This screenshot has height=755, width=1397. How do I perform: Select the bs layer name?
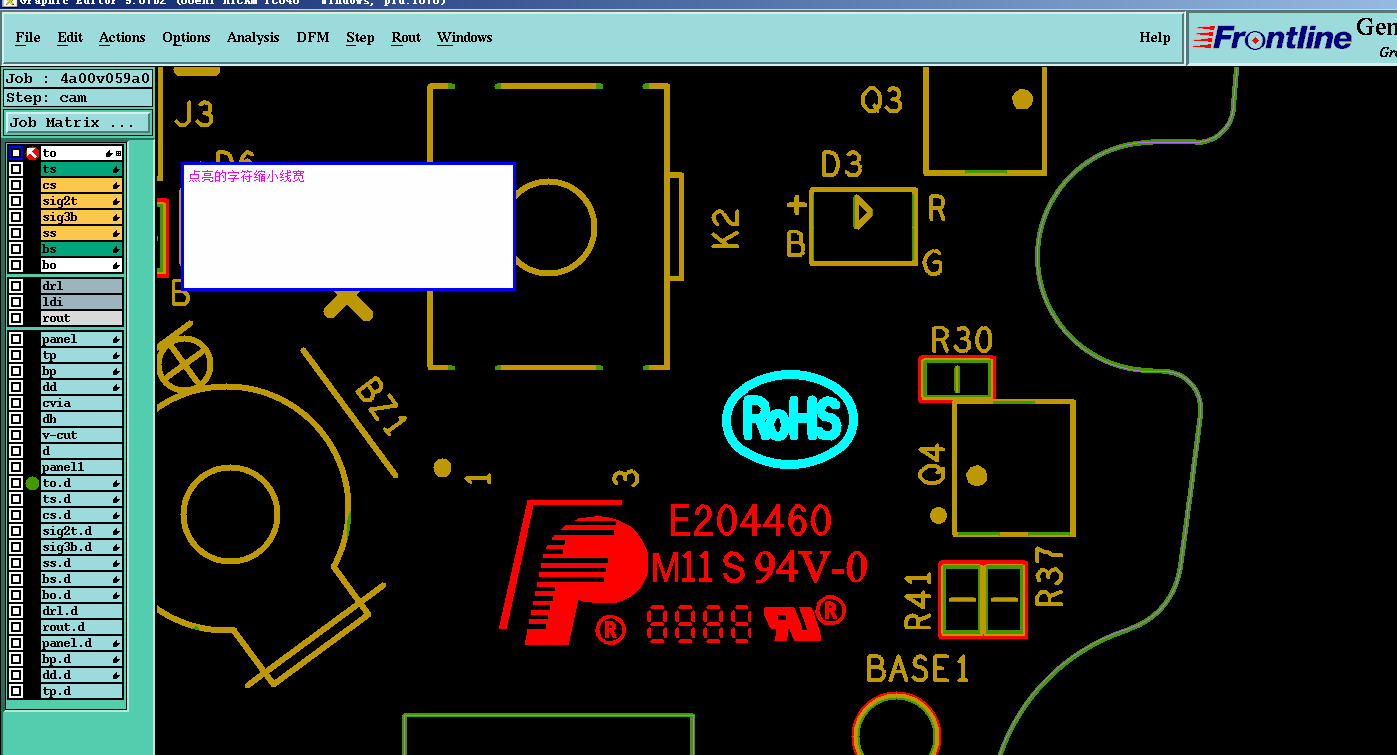point(81,249)
